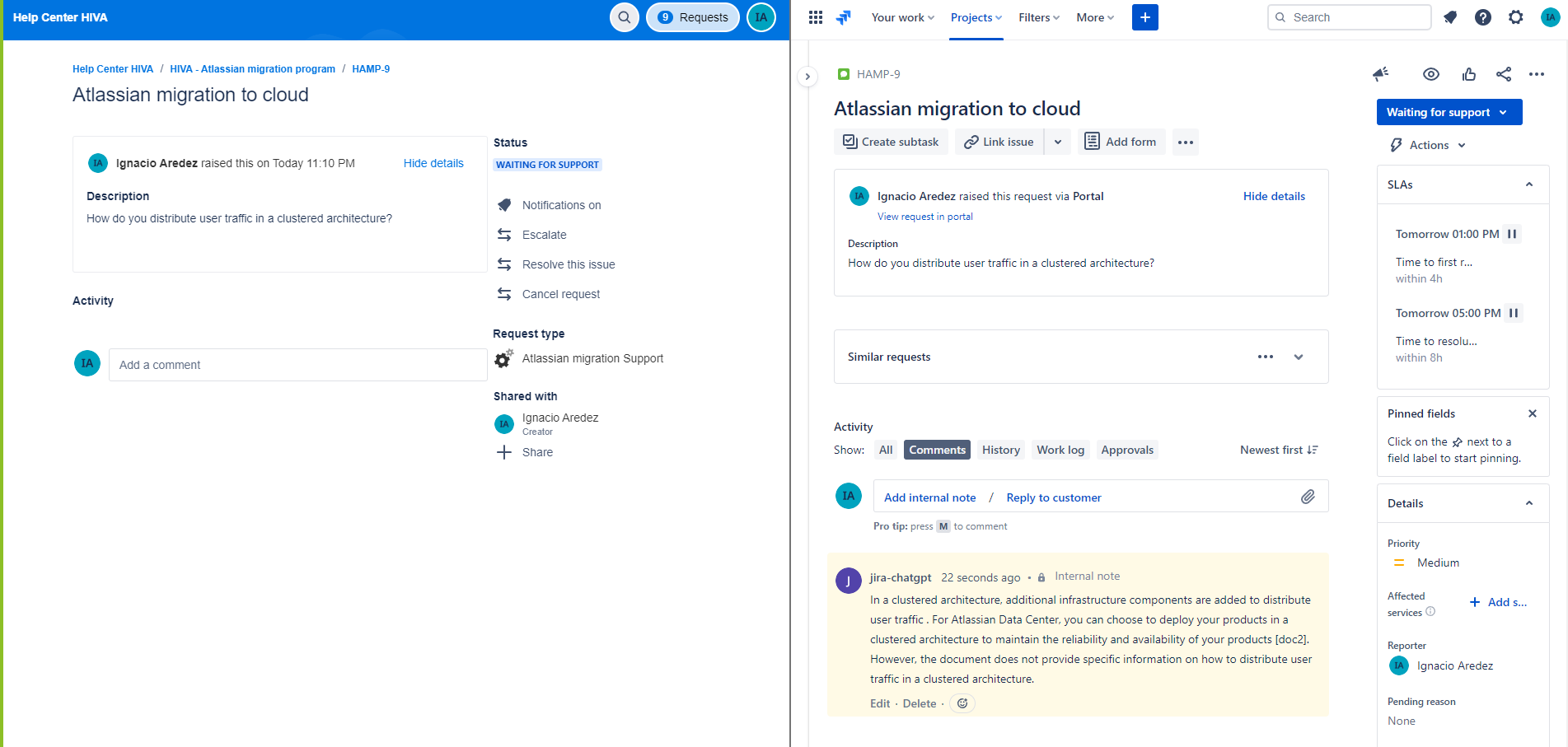
Task: Open Help Center profile avatar IA
Action: (761, 17)
